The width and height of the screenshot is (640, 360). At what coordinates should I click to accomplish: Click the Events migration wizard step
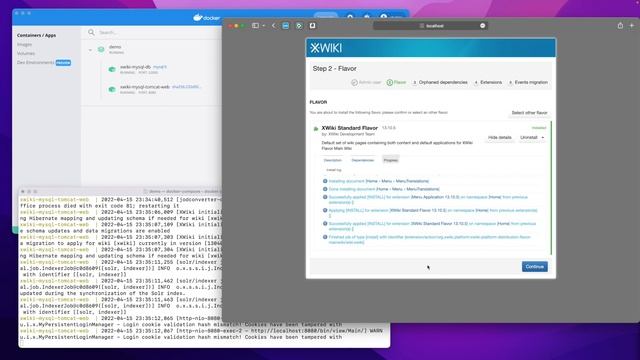528,82
